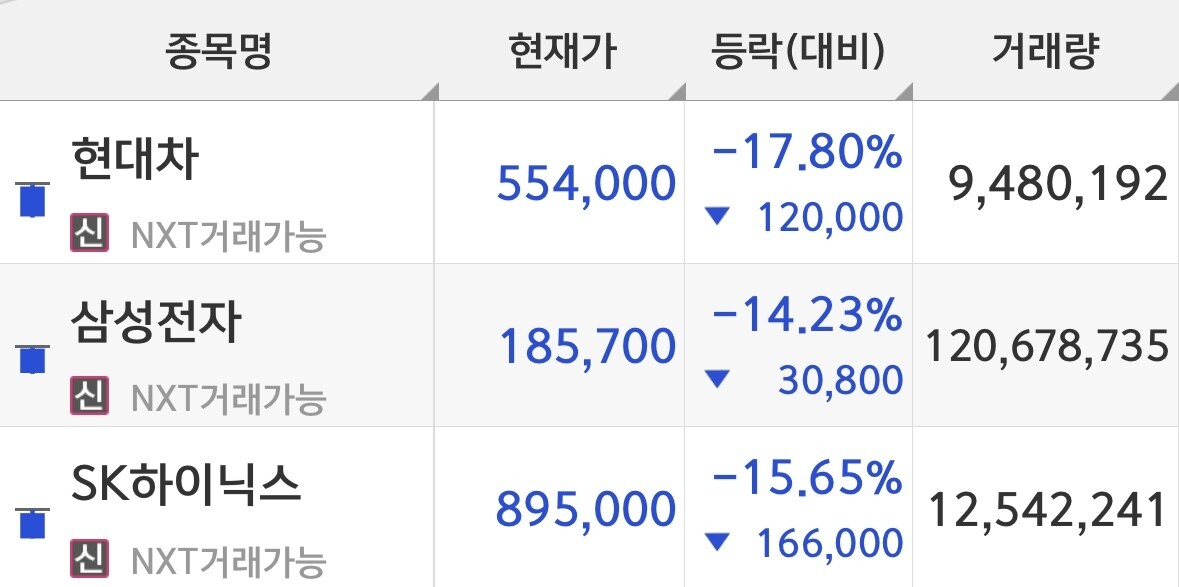Open the SK하이닉스 stock name

186,484
